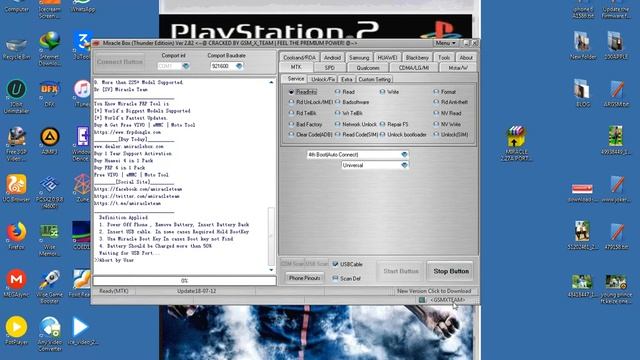Launch Internet Download Manager desktop icon

click(50, 49)
